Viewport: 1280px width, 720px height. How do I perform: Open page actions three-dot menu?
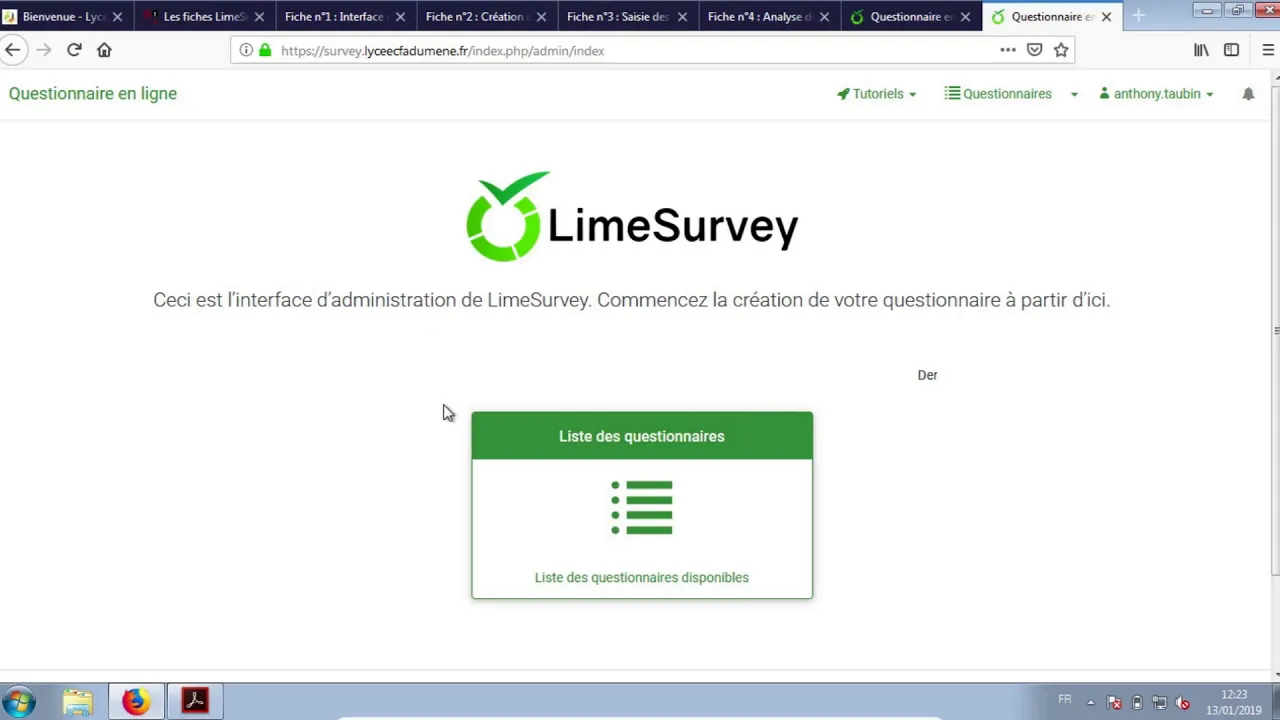(1008, 50)
